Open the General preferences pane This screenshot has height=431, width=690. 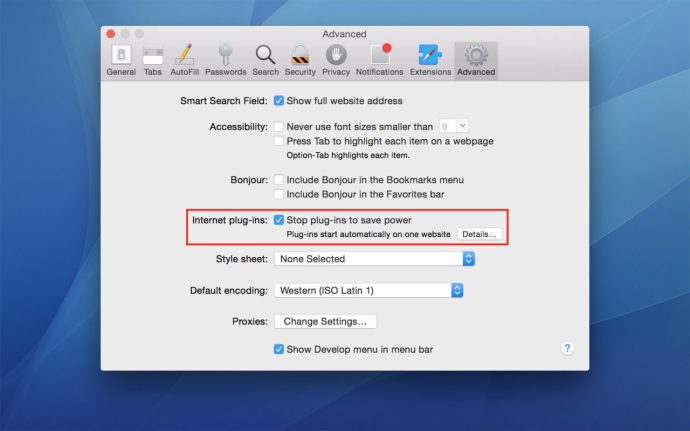pos(121,60)
